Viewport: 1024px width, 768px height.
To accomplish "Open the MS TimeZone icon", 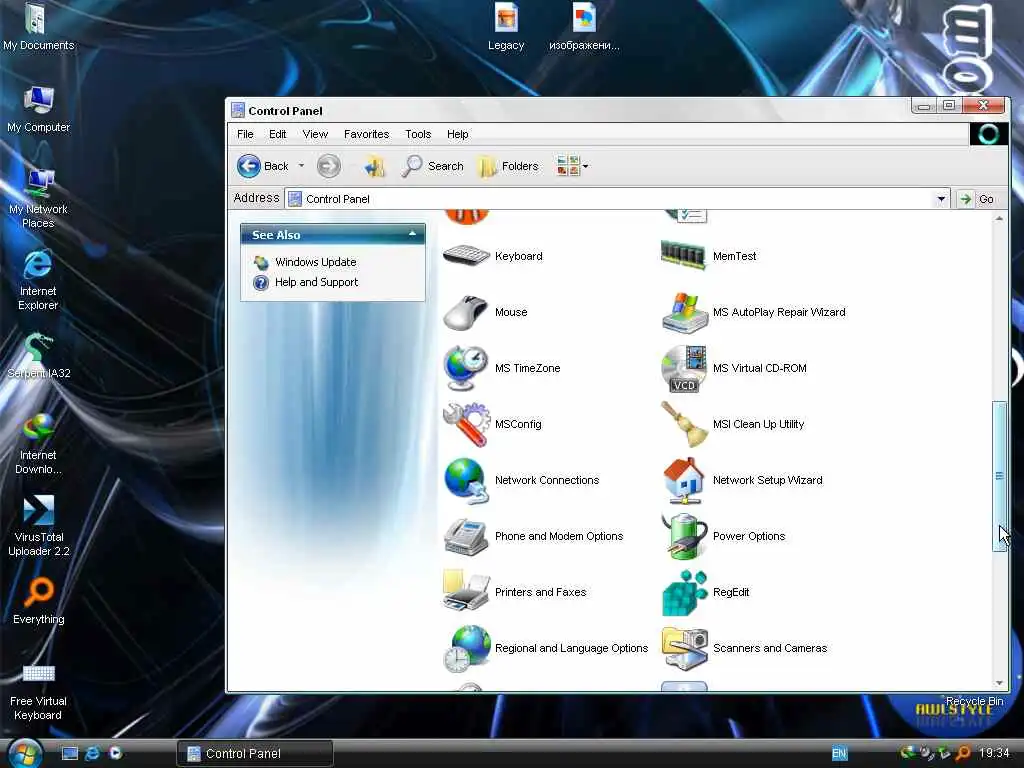I will [x=466, y=368].
